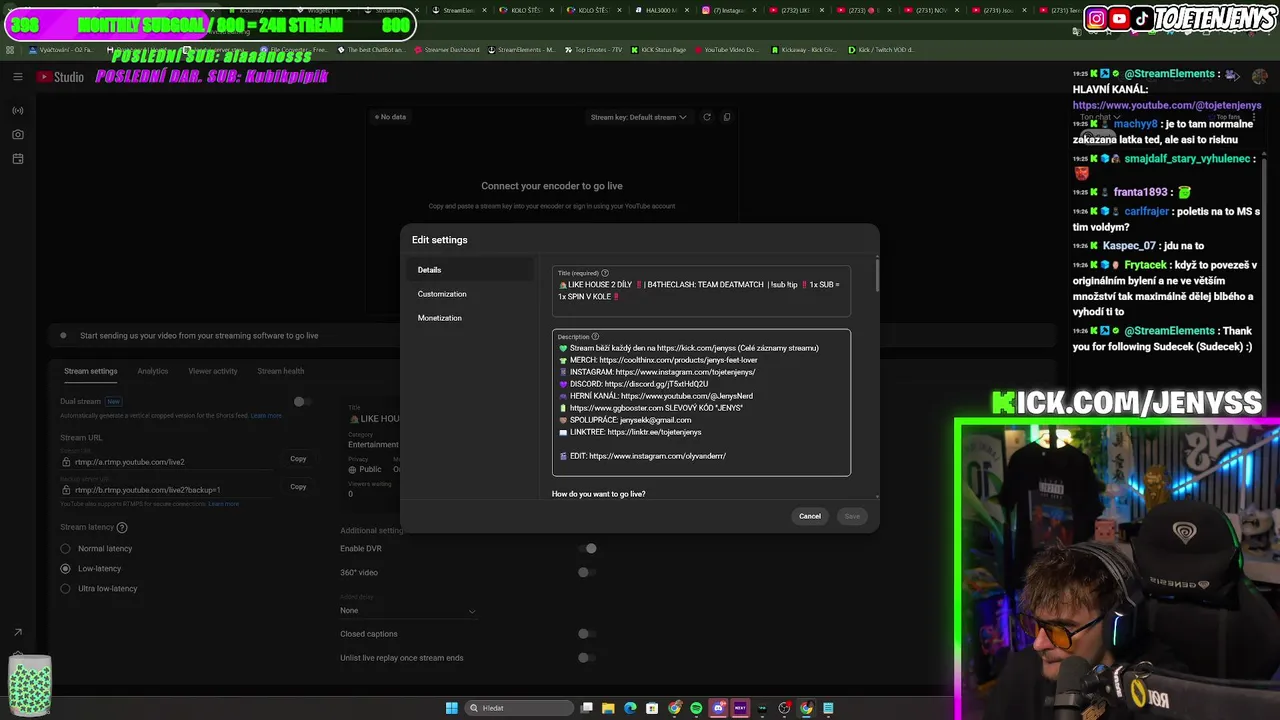Switch to the Analytics tab
This screenshot has height=720, width=1280.
(153, 371)
